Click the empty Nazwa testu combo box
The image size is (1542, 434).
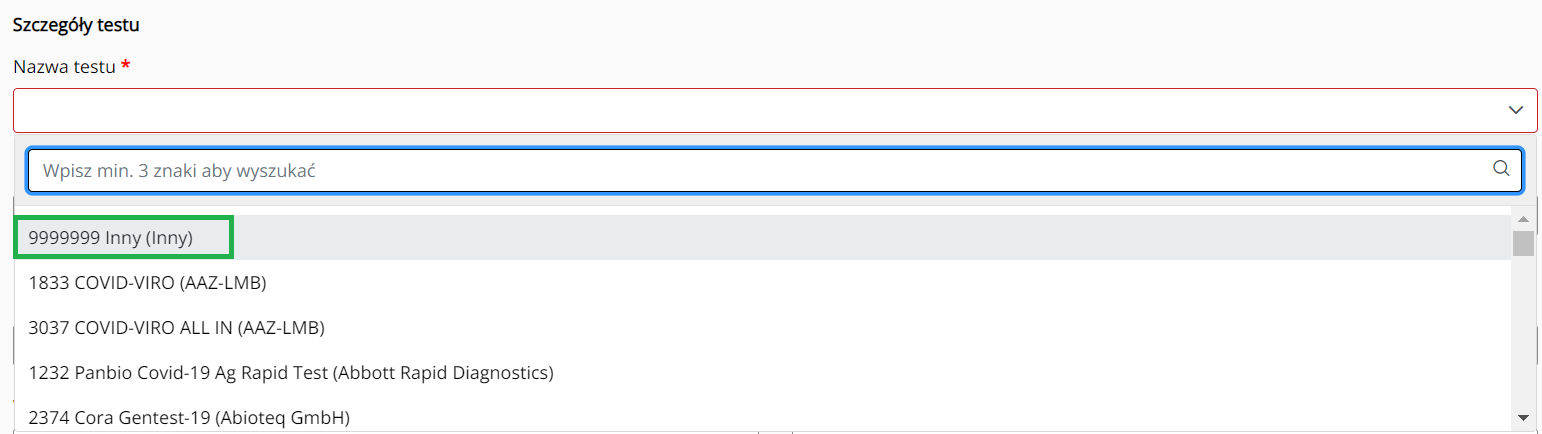pos(760,110)
